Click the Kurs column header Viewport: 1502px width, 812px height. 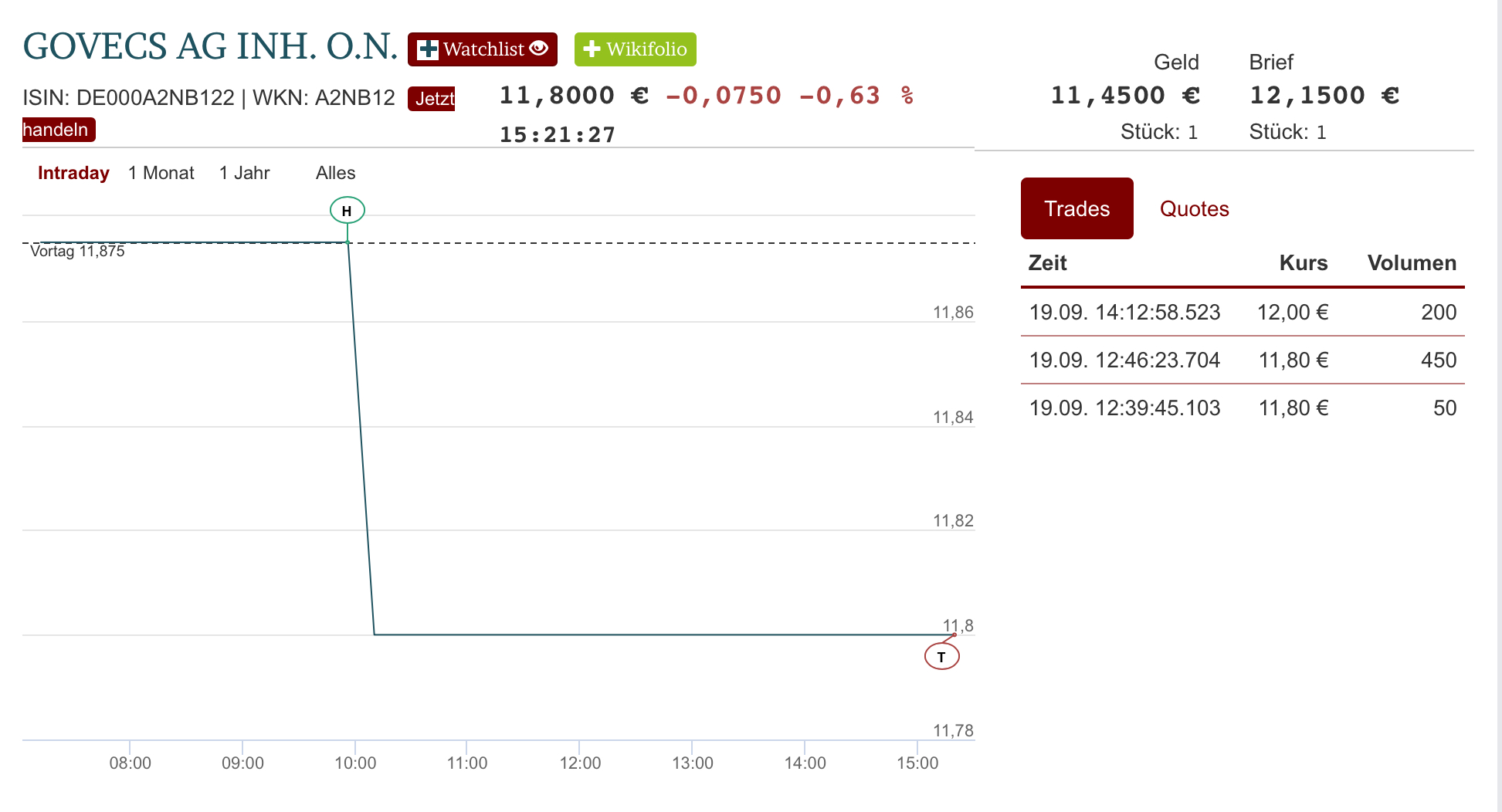coord(1303,263)
